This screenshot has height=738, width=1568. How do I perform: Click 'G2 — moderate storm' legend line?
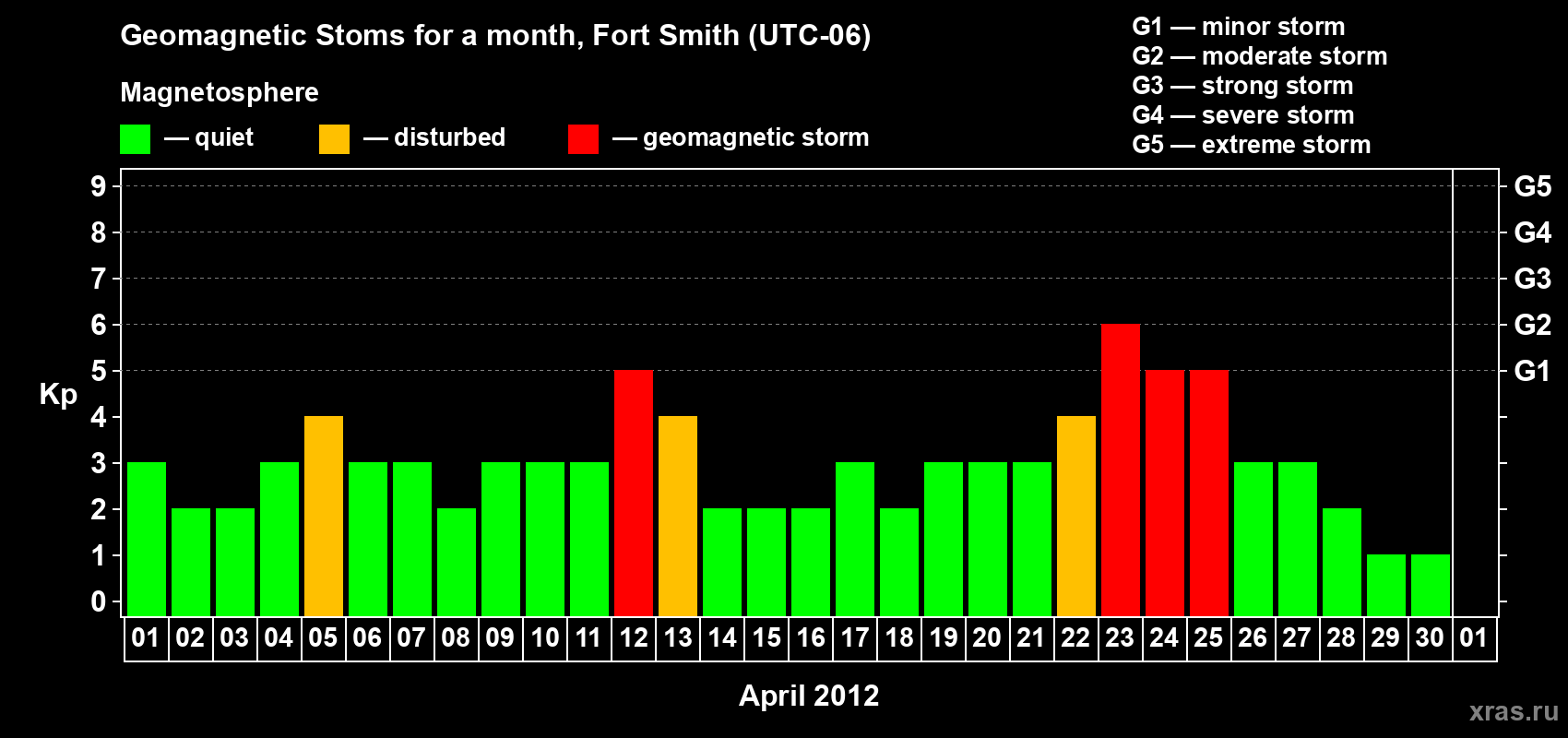click(x=1260, y=56)
